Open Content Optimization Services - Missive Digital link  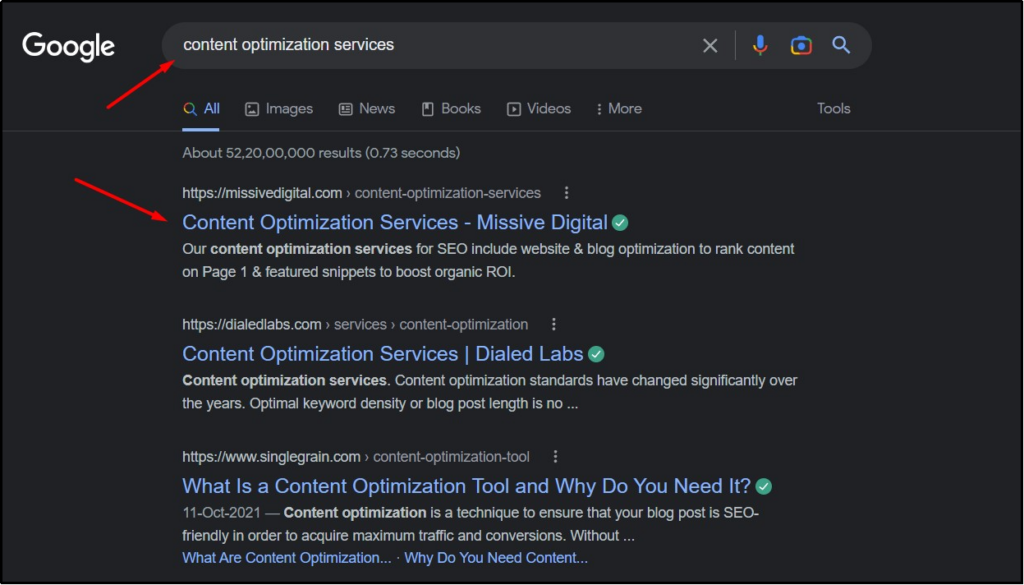pos(394,222)
